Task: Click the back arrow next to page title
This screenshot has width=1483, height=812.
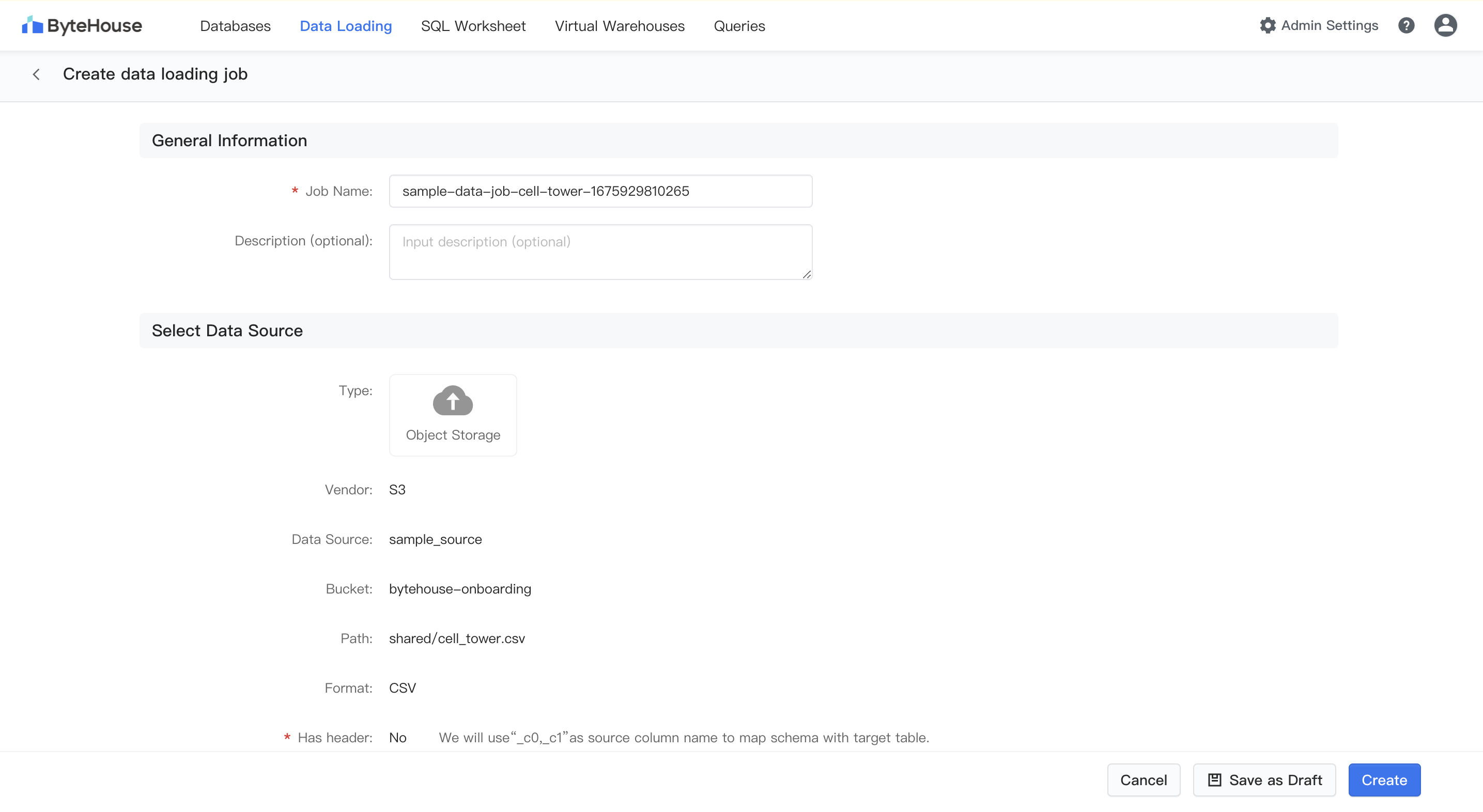Action: (x=36, y=74)
